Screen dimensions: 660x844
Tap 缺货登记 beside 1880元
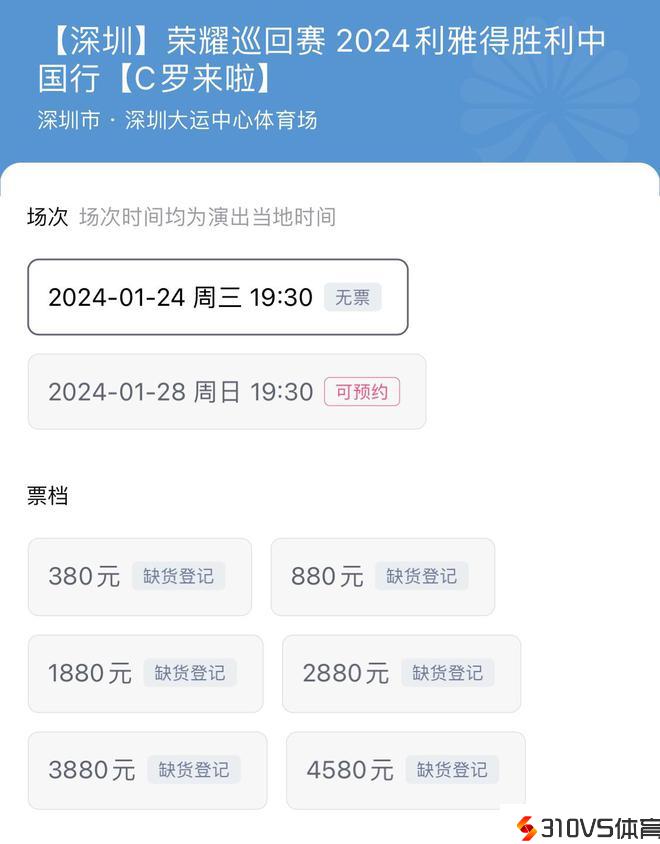coord(189,673)
